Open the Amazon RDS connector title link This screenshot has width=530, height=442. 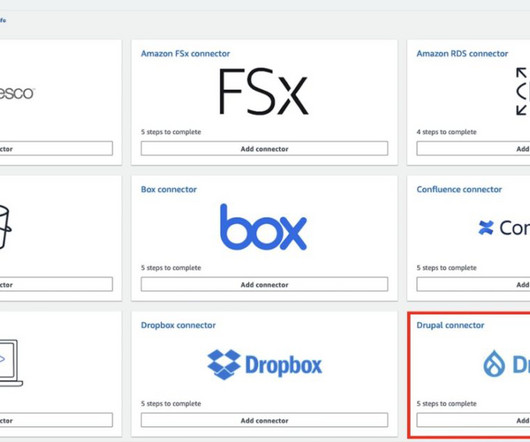pos(462,53)
